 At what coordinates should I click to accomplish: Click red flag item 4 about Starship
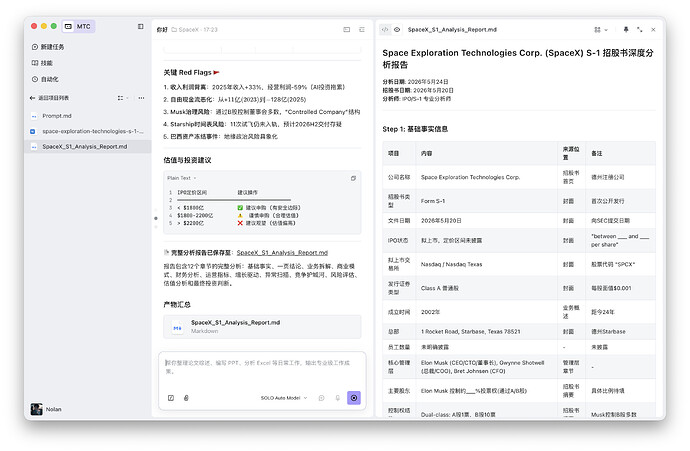[x=252, y=124]
